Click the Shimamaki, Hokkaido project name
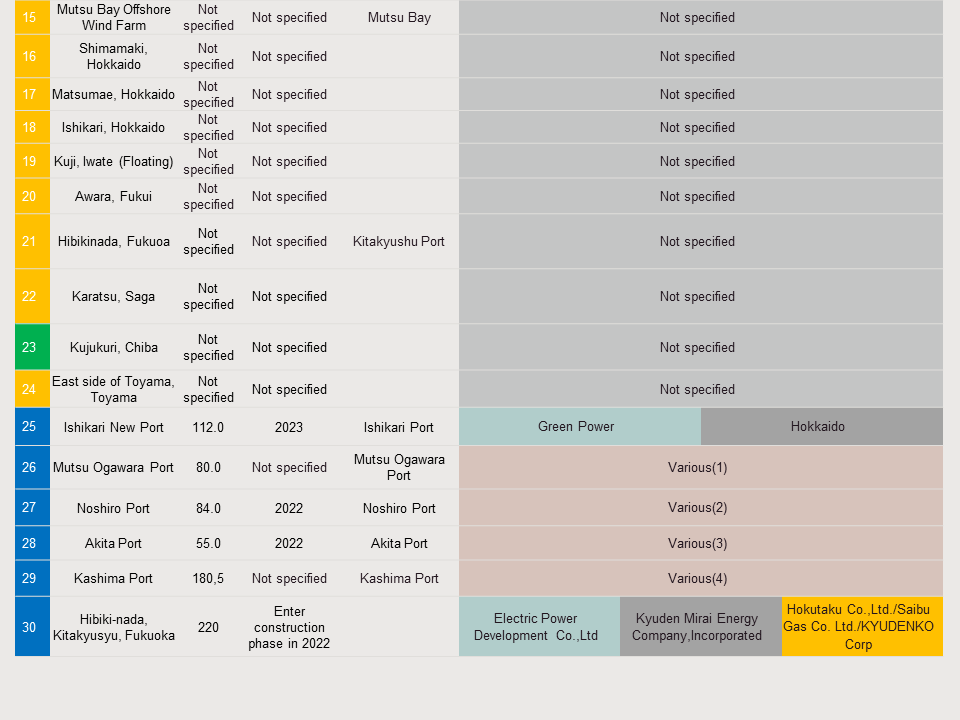This screenshot has height=720, width=960. click(113, 56)
